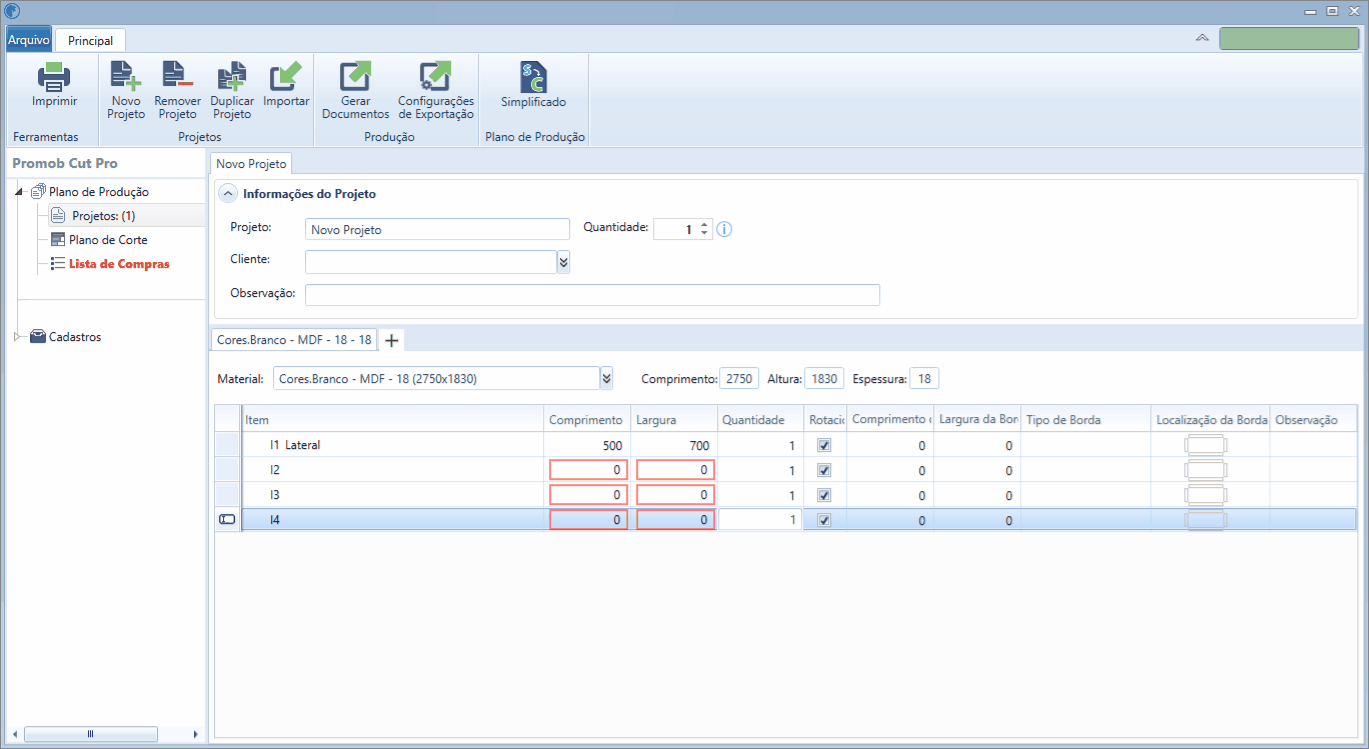This screenshot has height=749, width=1369.
Task: Expand the Cadastros tree node
Action: point(19,337)
